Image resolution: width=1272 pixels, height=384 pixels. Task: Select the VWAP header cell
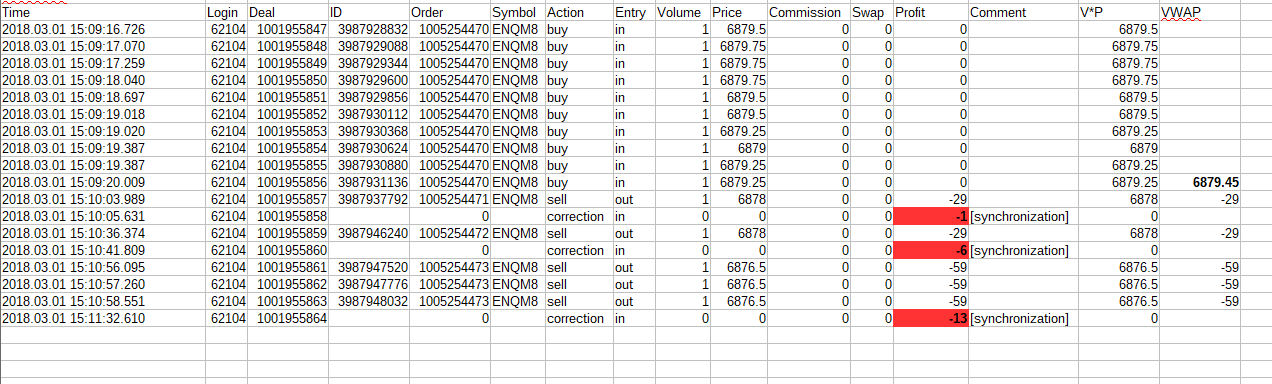tap(1201, 13)
